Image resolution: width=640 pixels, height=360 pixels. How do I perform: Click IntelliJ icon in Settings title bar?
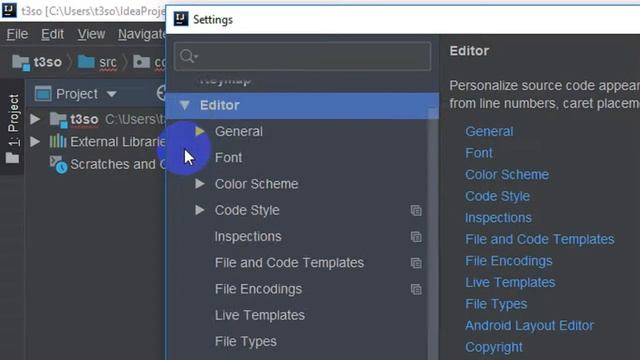[181, 19]
